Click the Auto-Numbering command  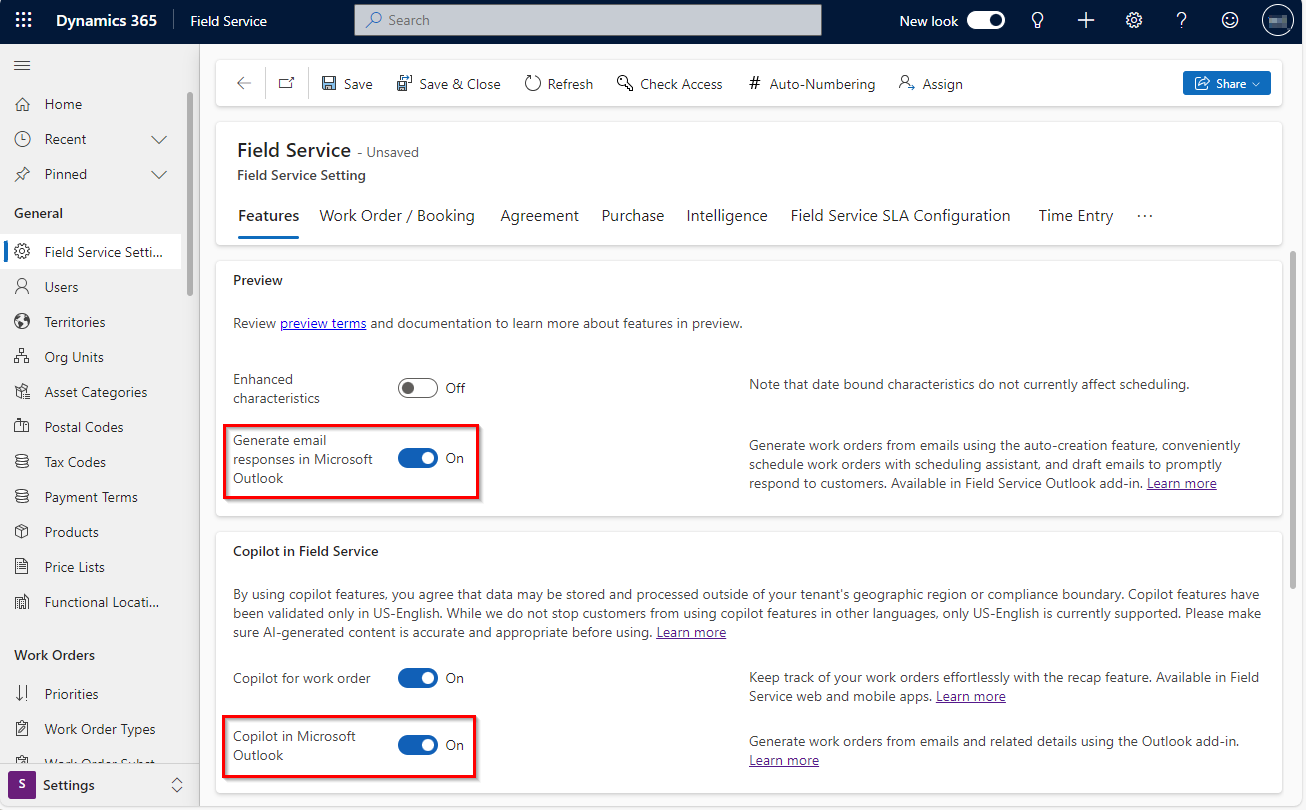[x=811, y=84]
